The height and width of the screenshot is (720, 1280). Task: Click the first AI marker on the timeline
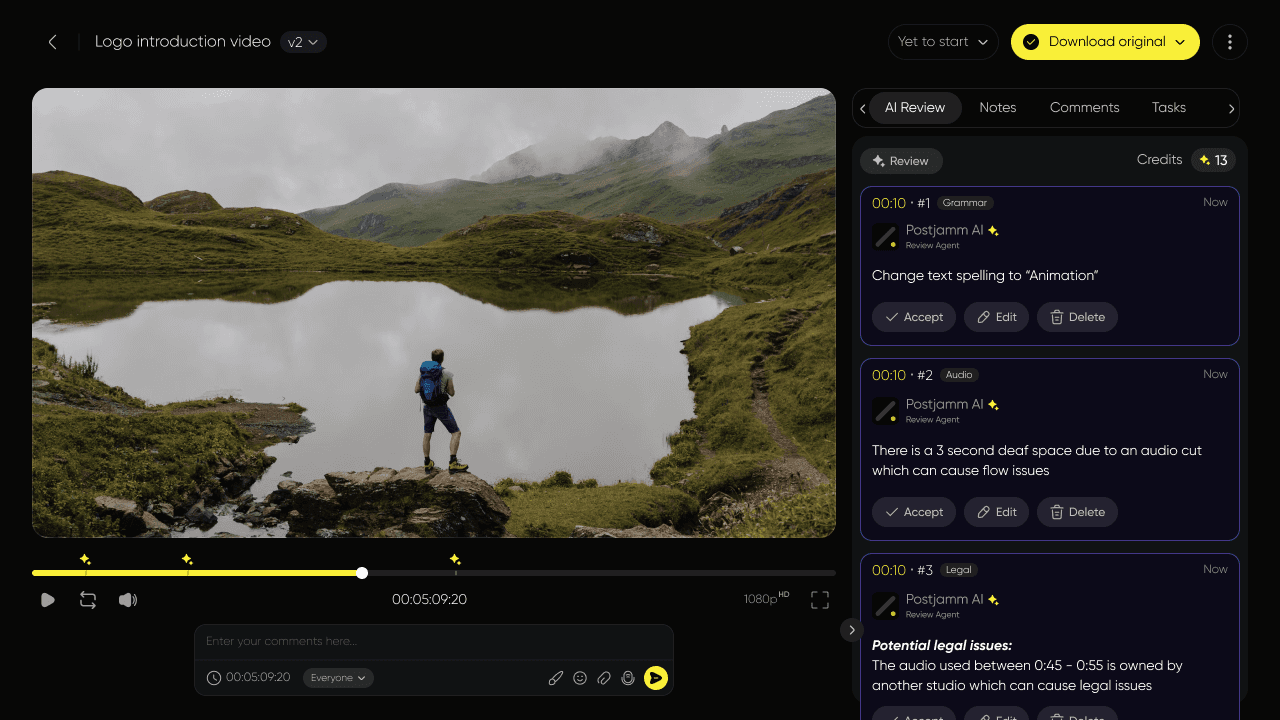click(x=85, y=560)
